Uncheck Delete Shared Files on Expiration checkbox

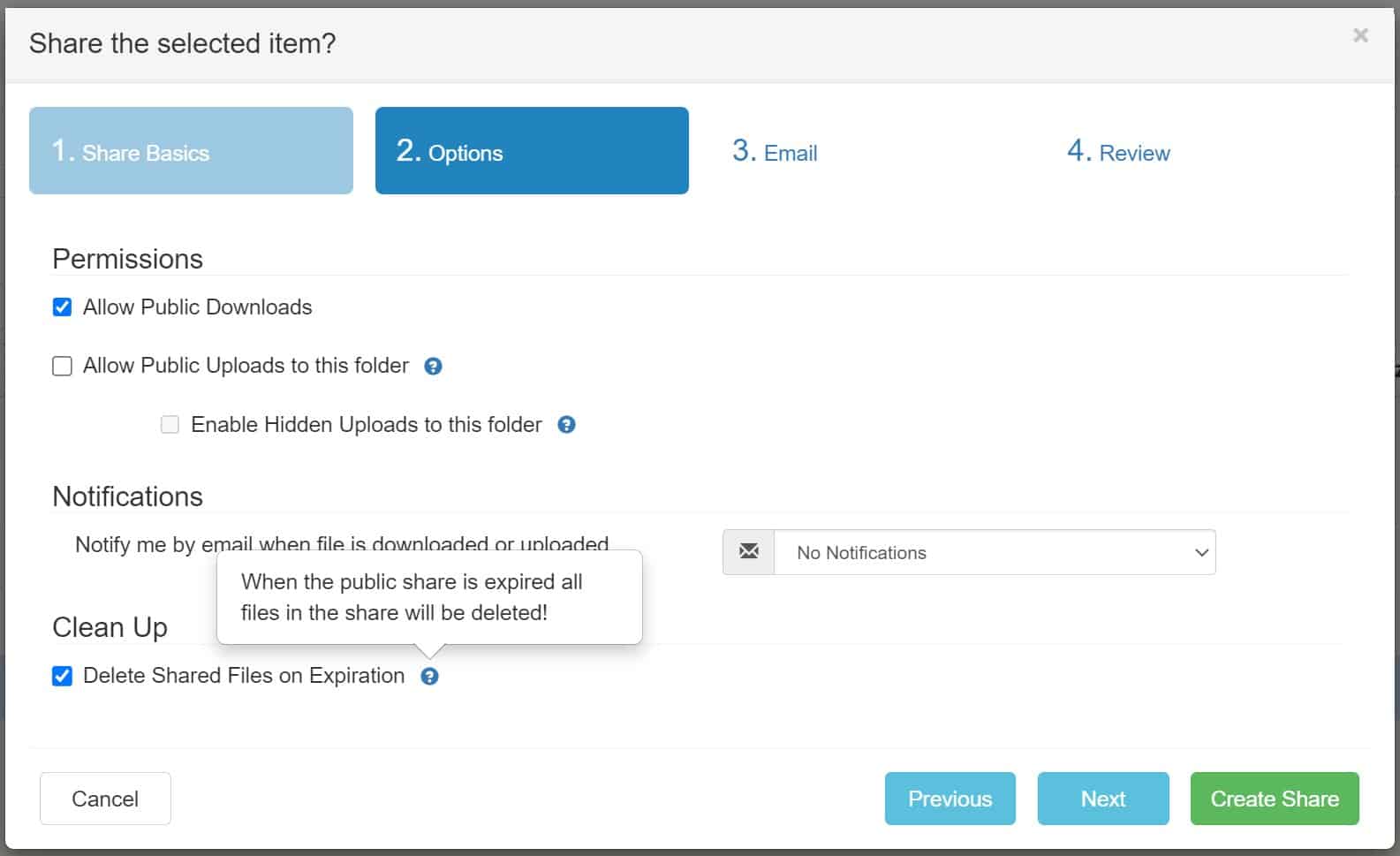point(63,677)
